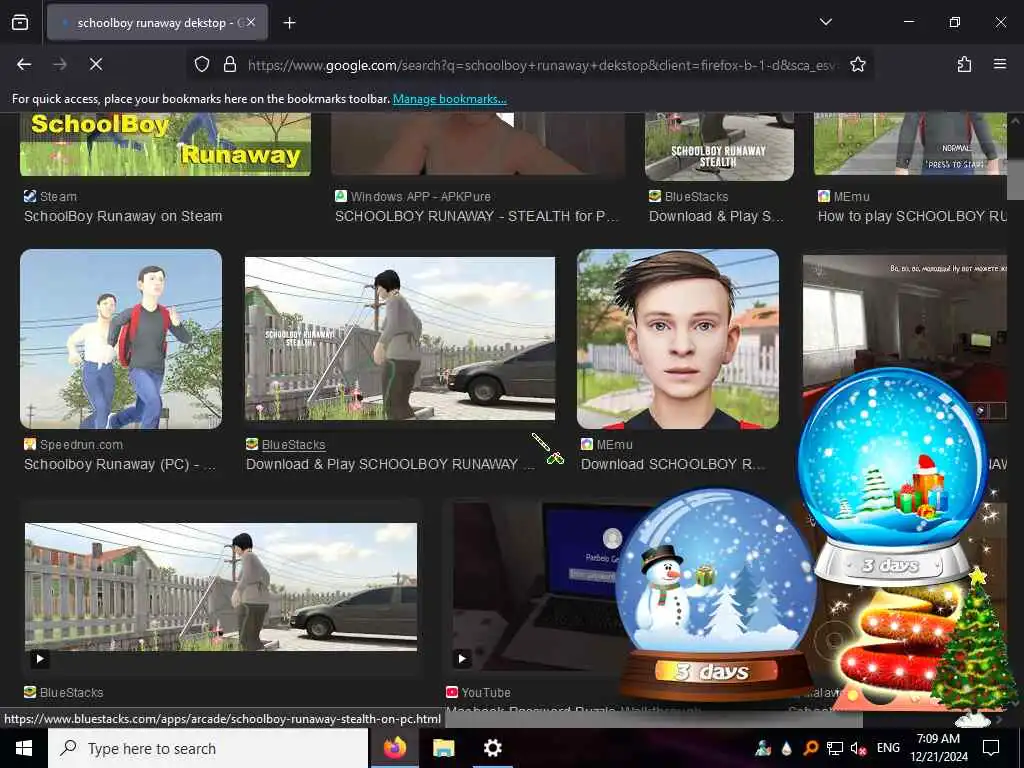Viewport: 1024px width, 768px height.
Task: Open SchoolBoy Runaway Steam banner image
Action: (x=165, y=144)
